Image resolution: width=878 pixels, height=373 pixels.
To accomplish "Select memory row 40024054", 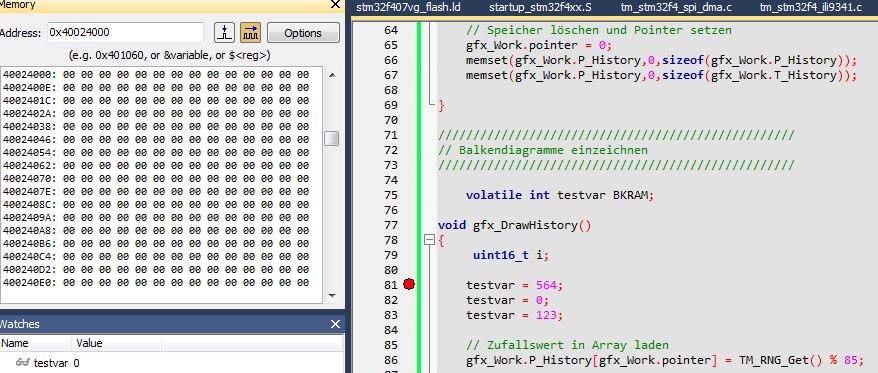I will (156, 152).
